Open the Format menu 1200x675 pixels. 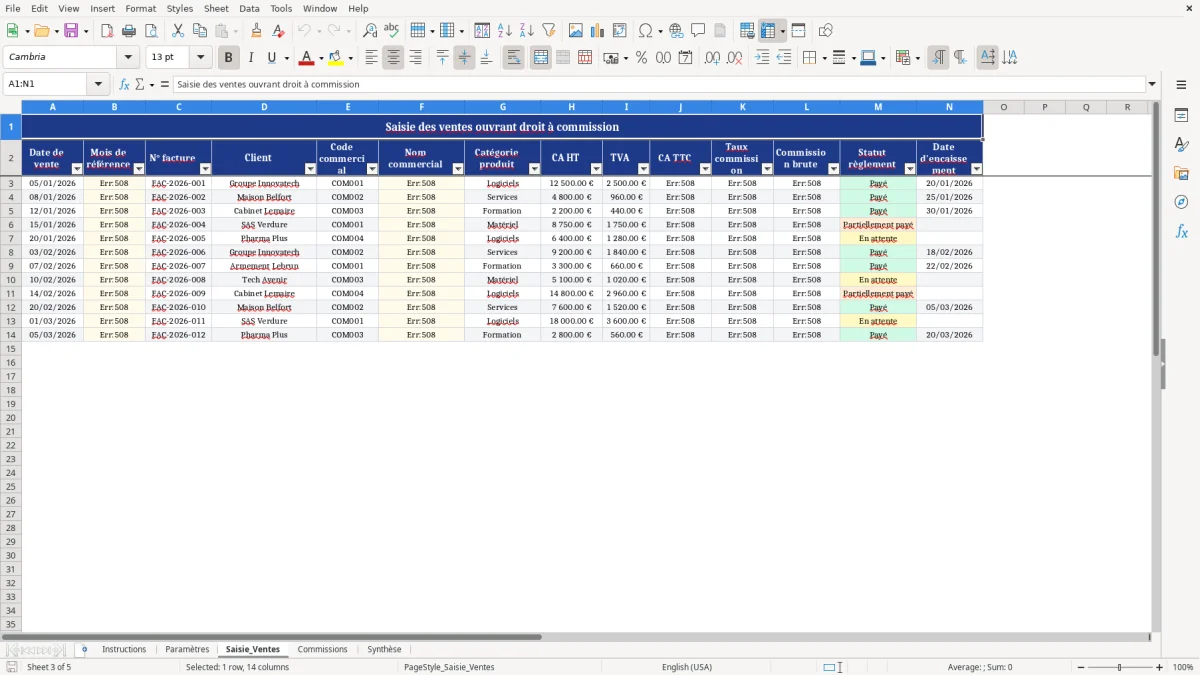(140, 8)
